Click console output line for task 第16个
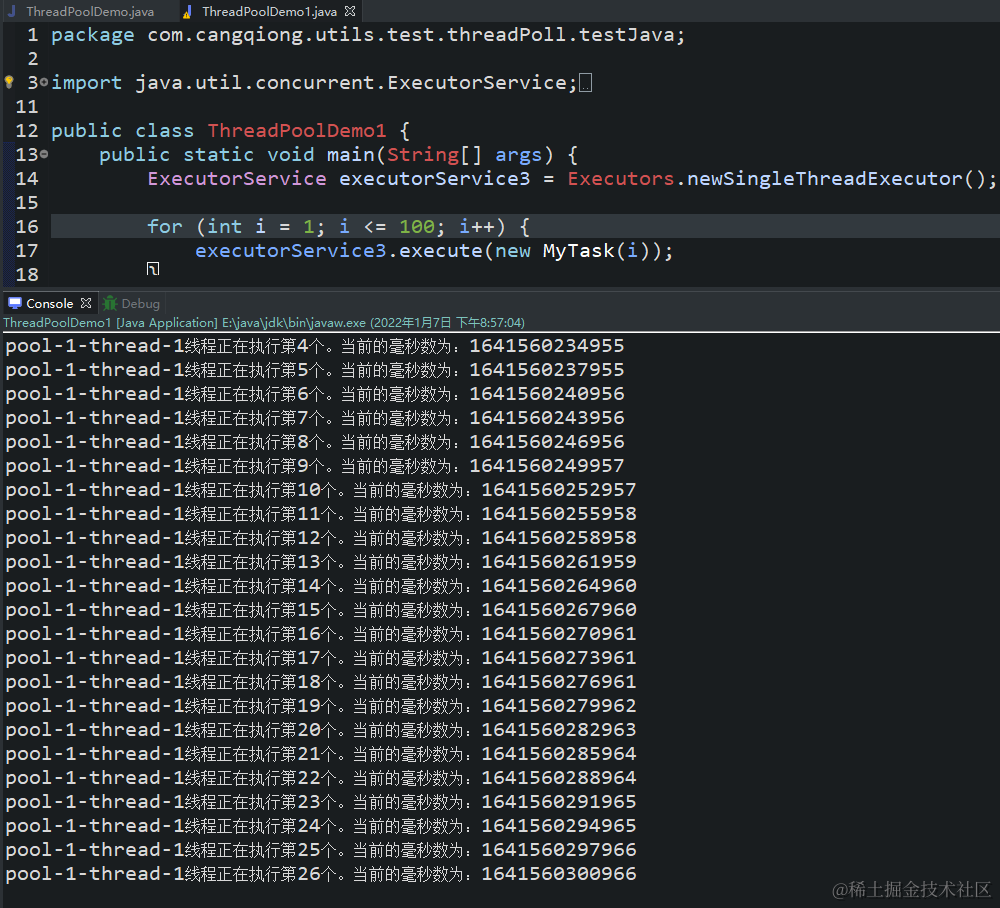This screenshot has width=1000, height=908. 321,634
